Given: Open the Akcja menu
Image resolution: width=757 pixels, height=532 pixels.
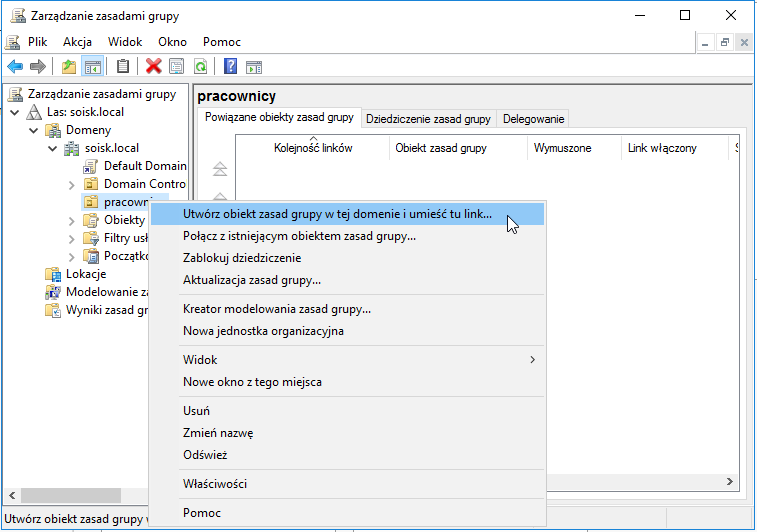Looking at the screenshot, I should tap(77, 42).
